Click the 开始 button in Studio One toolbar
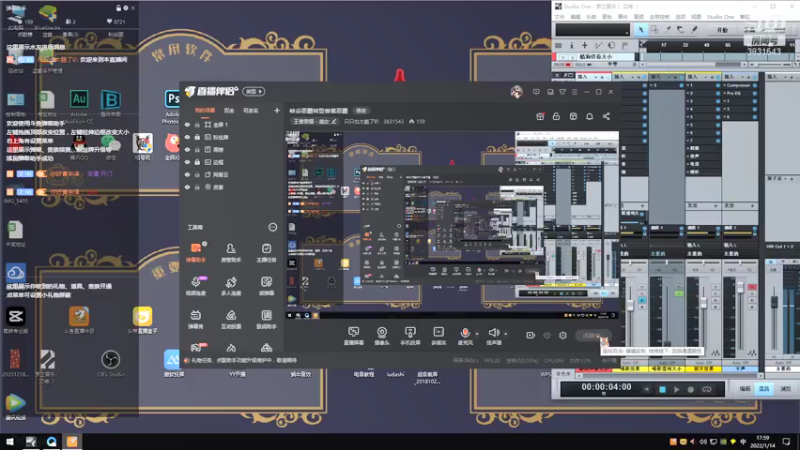800x450 pixels. coord(722,30)
